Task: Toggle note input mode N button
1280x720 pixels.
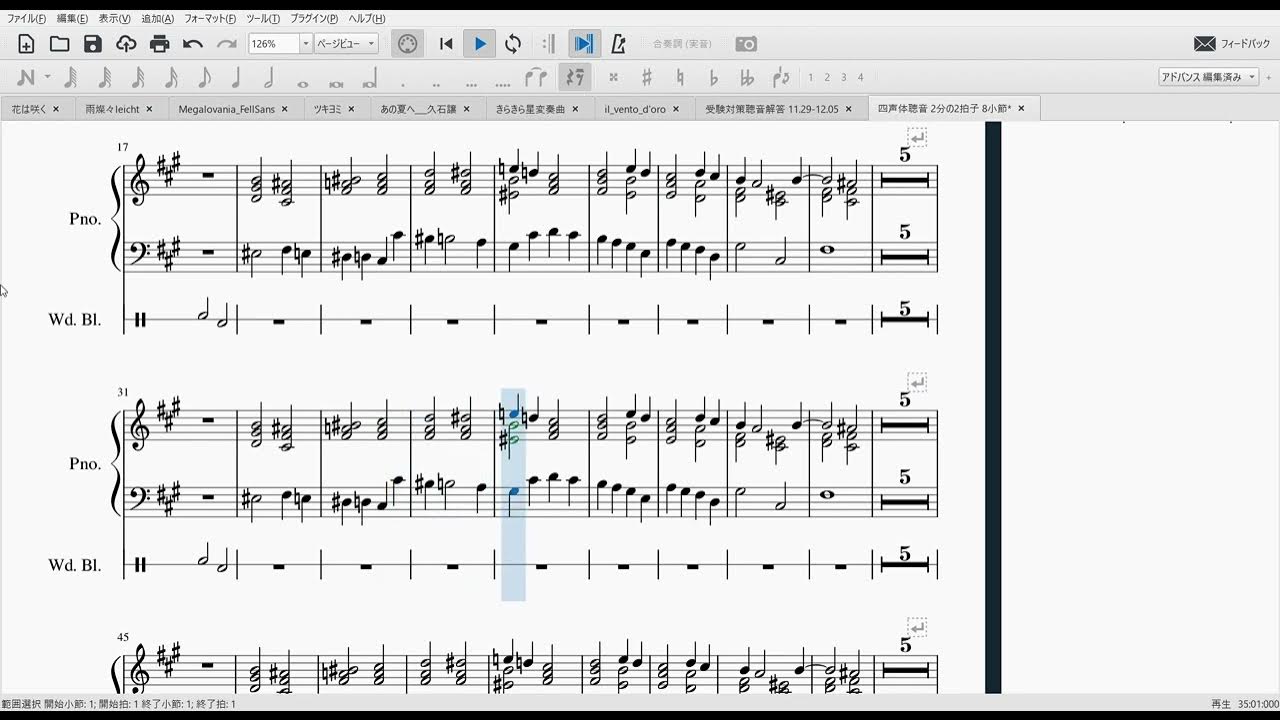Action: pos(26,77)
